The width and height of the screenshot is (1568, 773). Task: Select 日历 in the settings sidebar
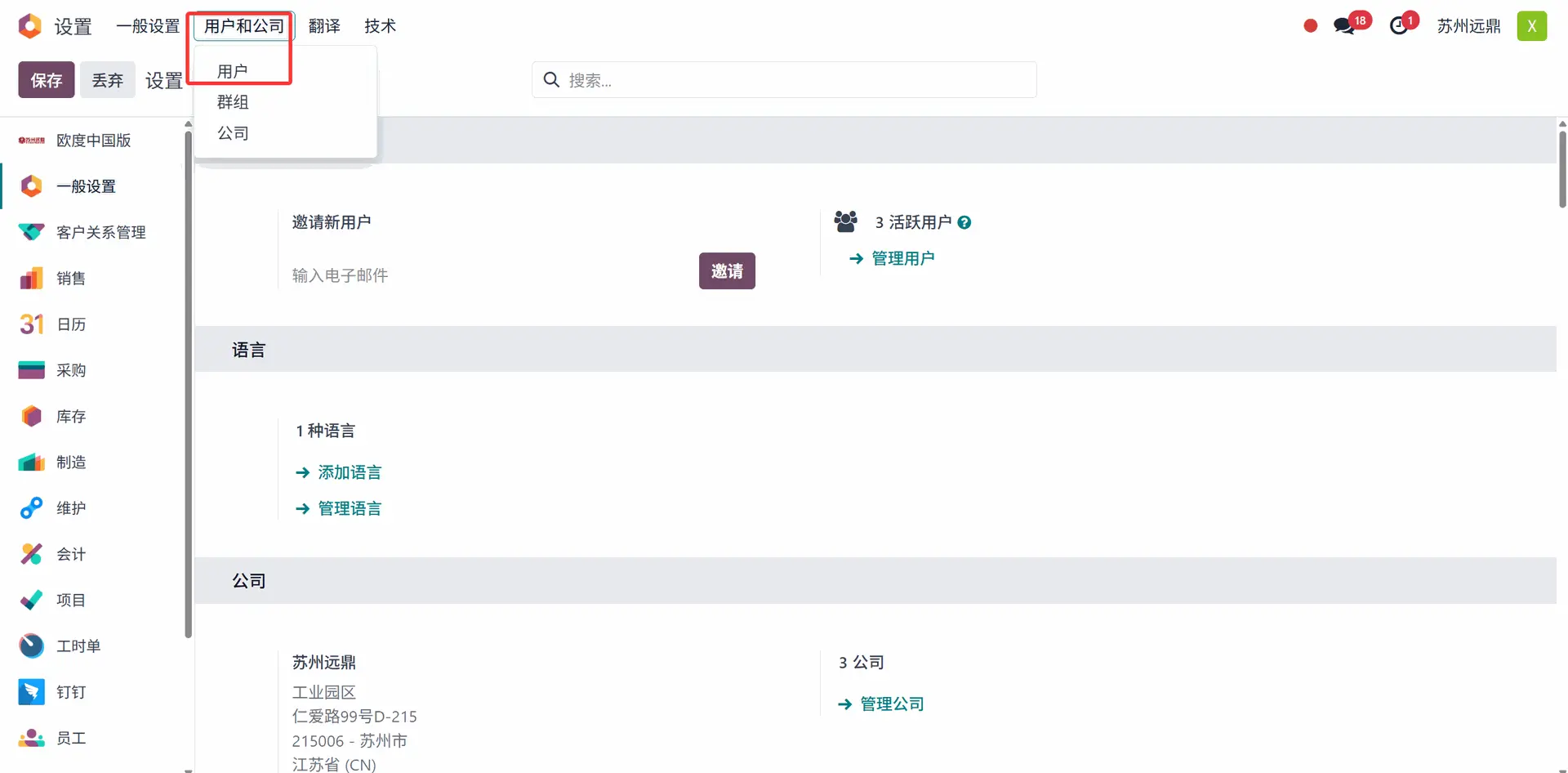(x=71, y=324)
